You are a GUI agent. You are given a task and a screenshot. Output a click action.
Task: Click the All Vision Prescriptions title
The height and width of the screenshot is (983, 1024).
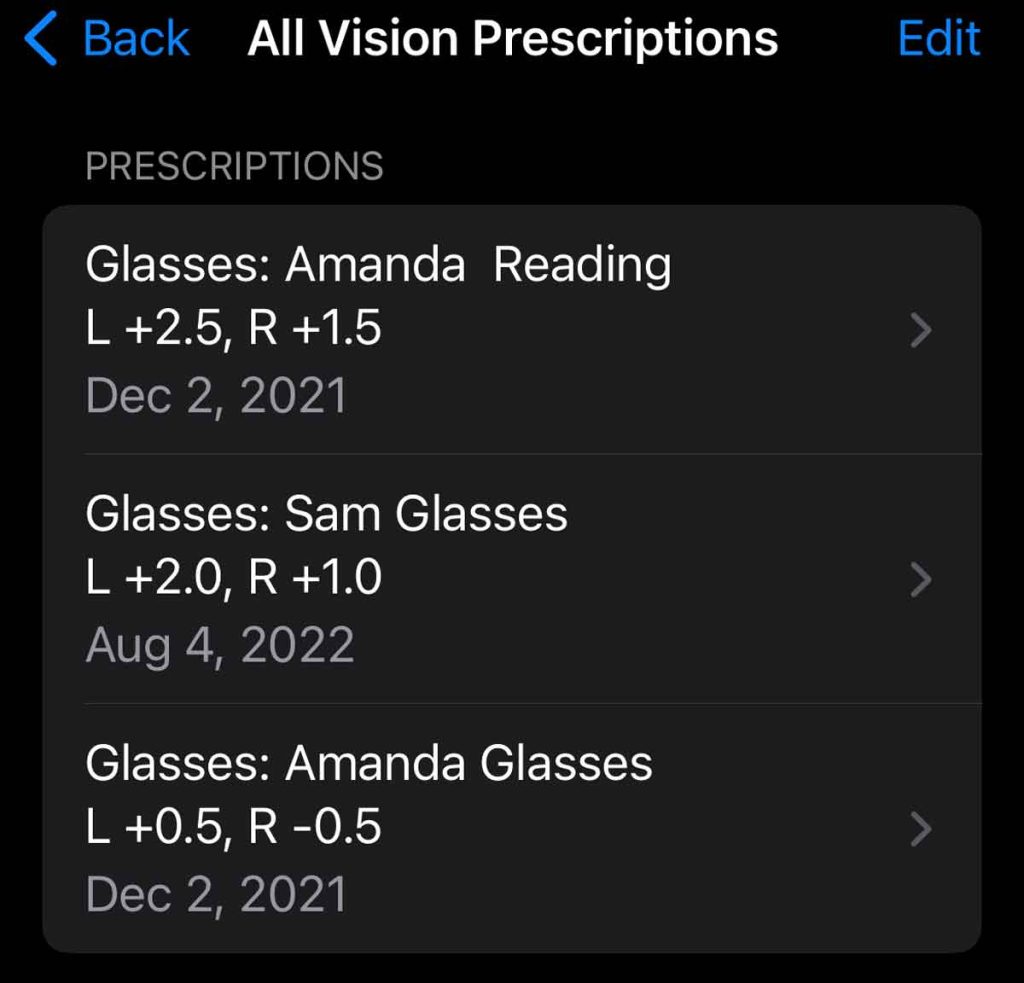pos(512,40)
